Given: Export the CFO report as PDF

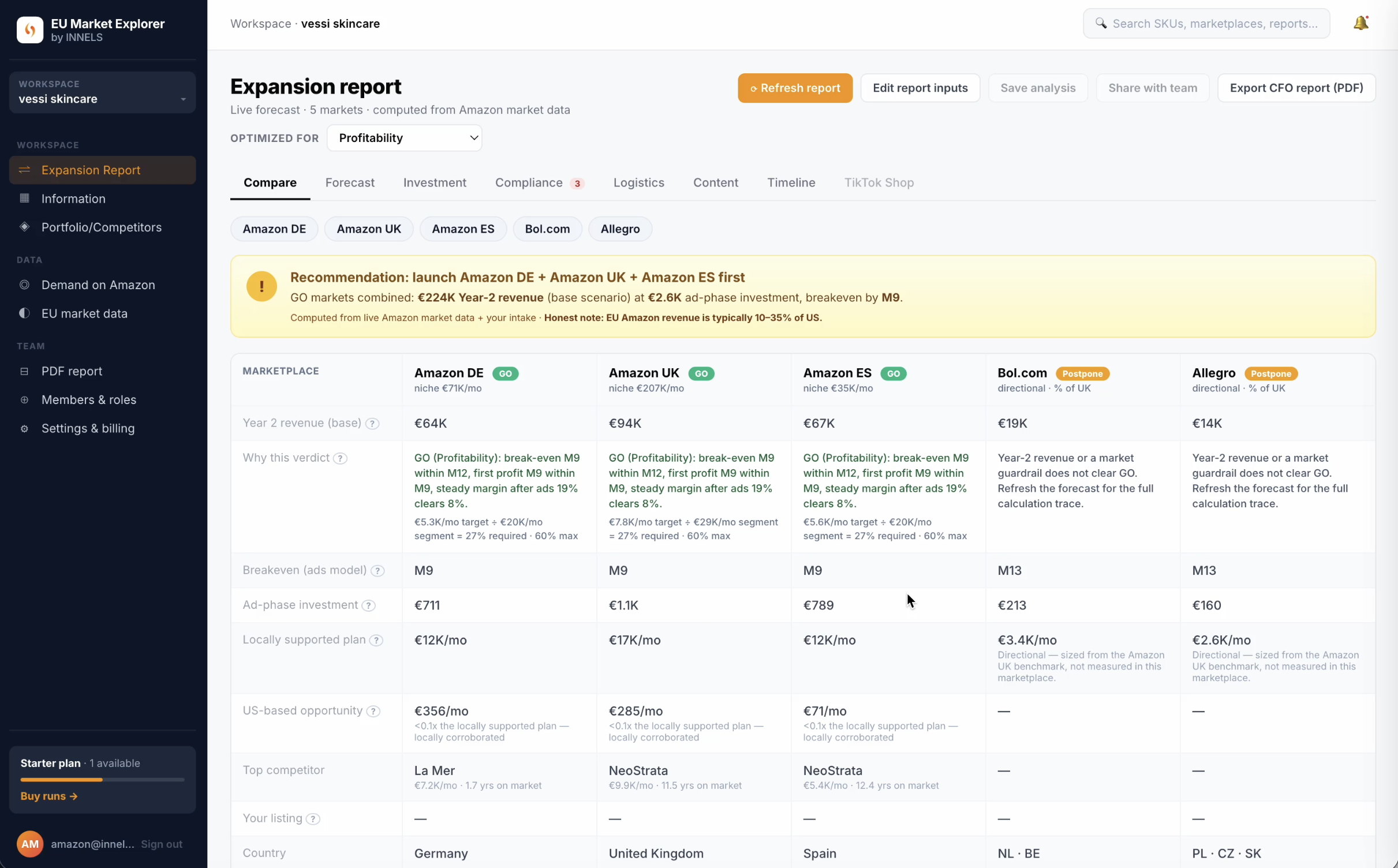Looking at the screenshot, I should [x=1296, y=88].
